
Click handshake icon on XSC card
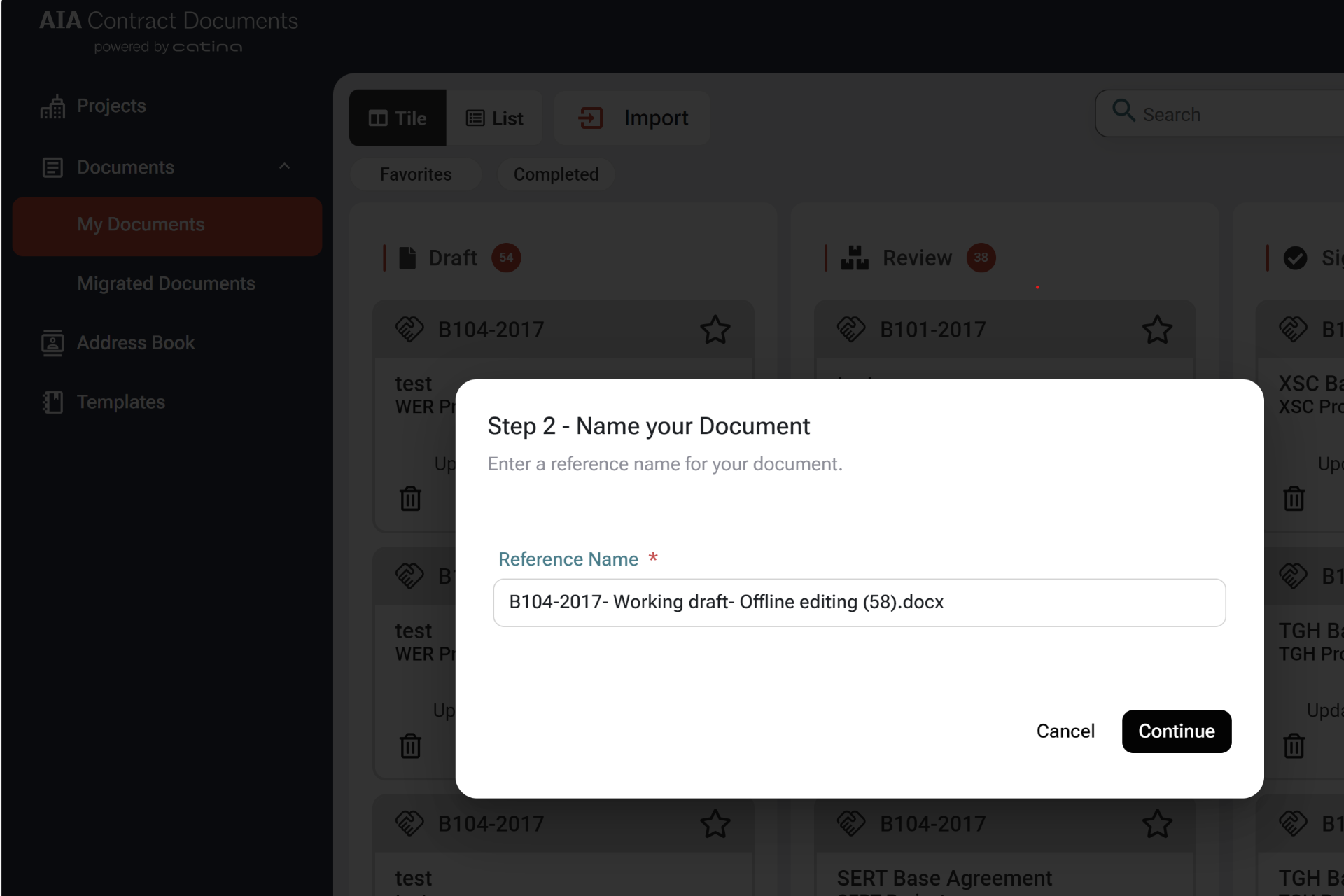[x=1293, y=329]
